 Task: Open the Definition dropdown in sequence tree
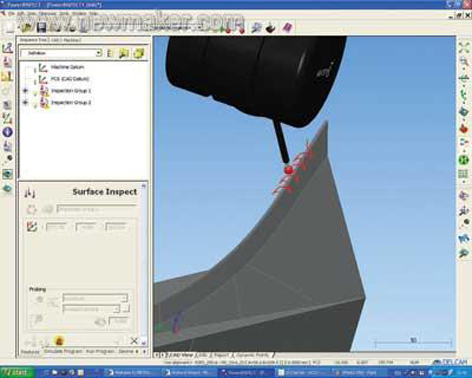[x=98, y=53]
